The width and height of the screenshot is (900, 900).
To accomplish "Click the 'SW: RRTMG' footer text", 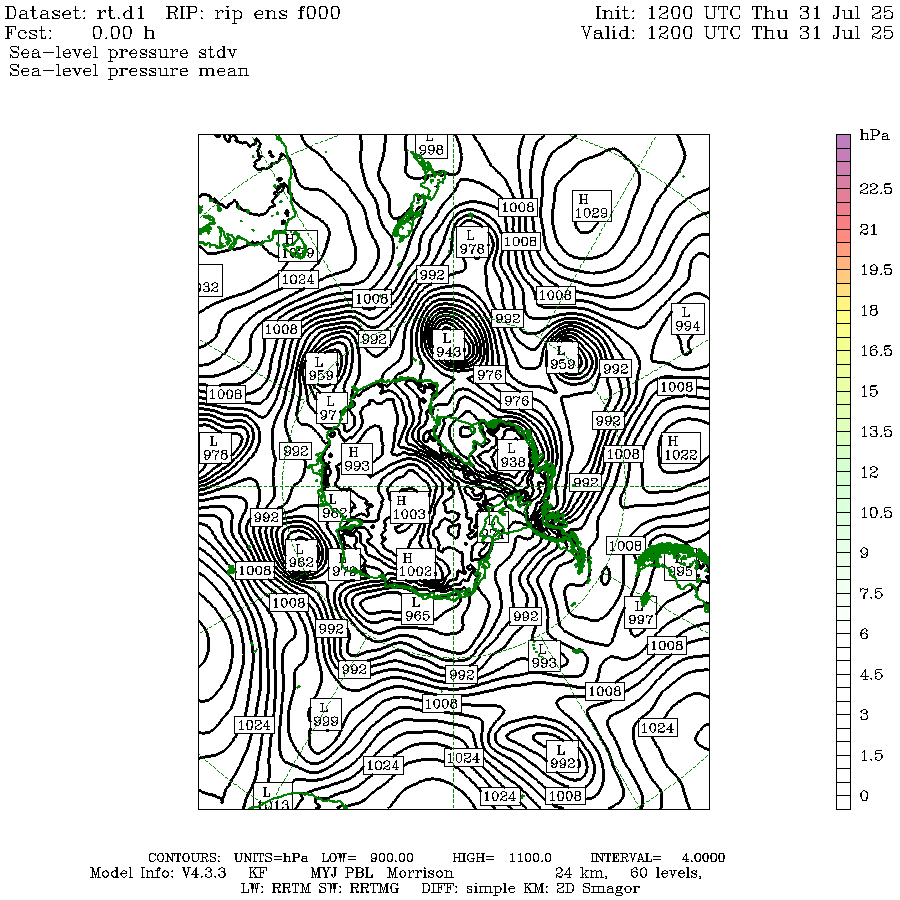I will (359, 889).
